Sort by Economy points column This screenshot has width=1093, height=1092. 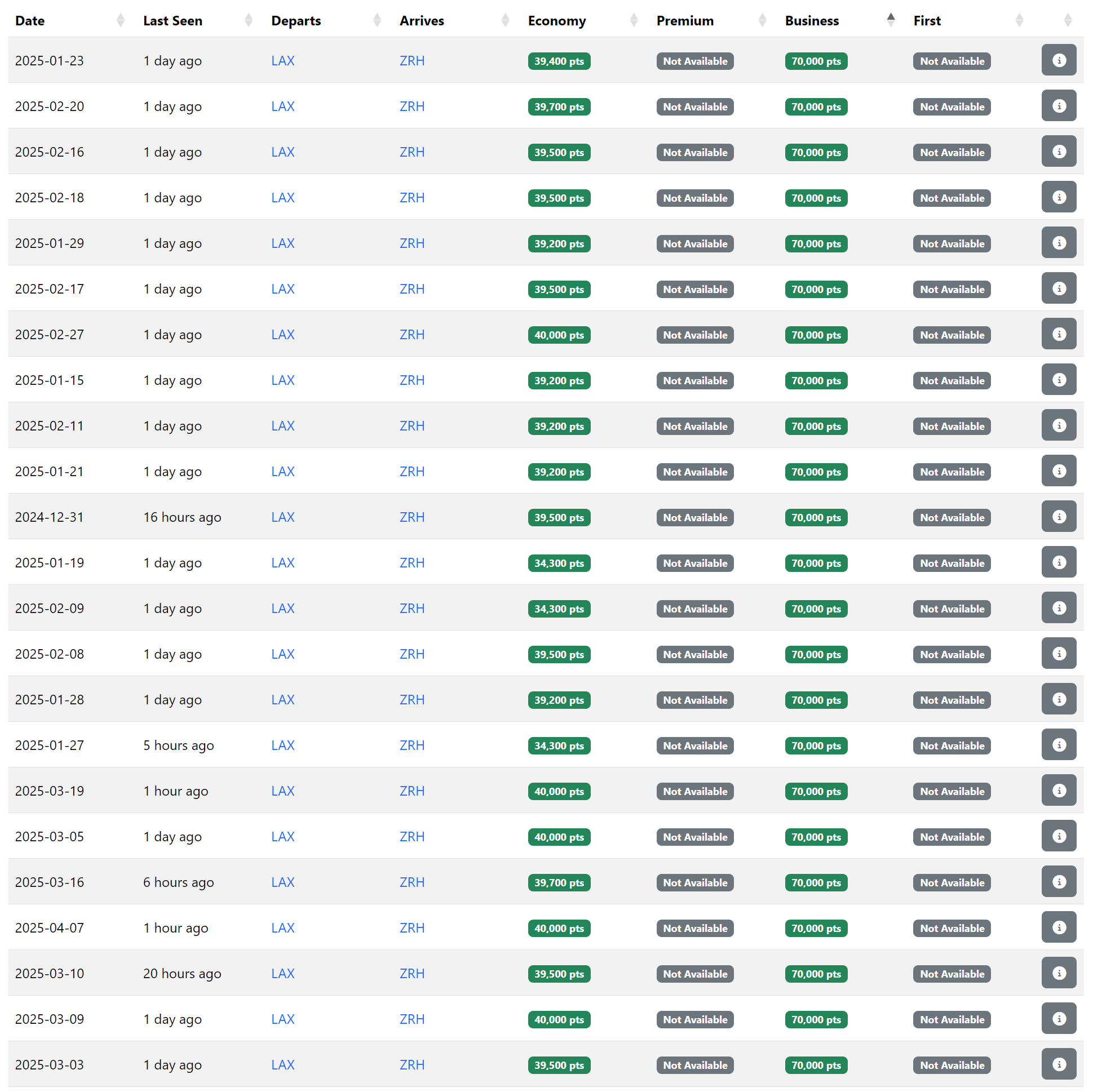[557, 21]
